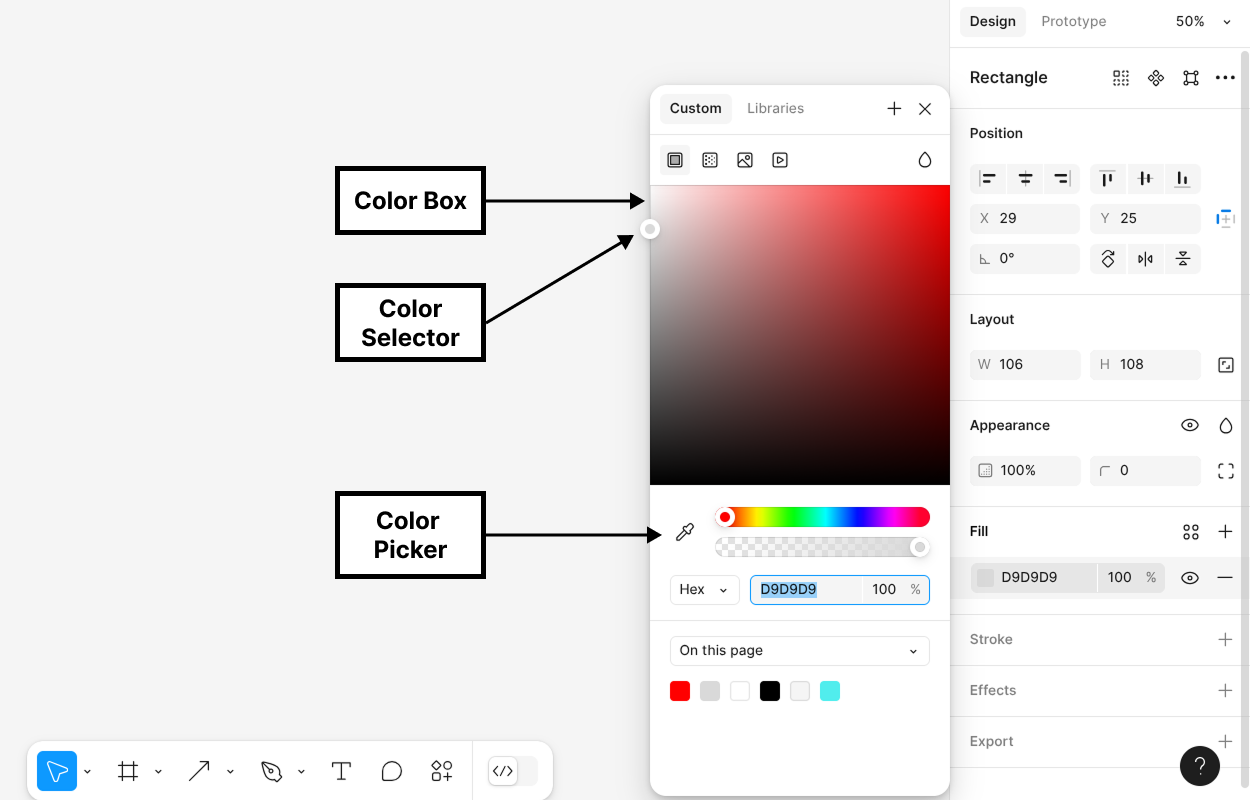The image size is (1250, 800).
Task: Toggle Dev Mode switch in toolbar
Action: pyautogui.click(x=512, y=771)
